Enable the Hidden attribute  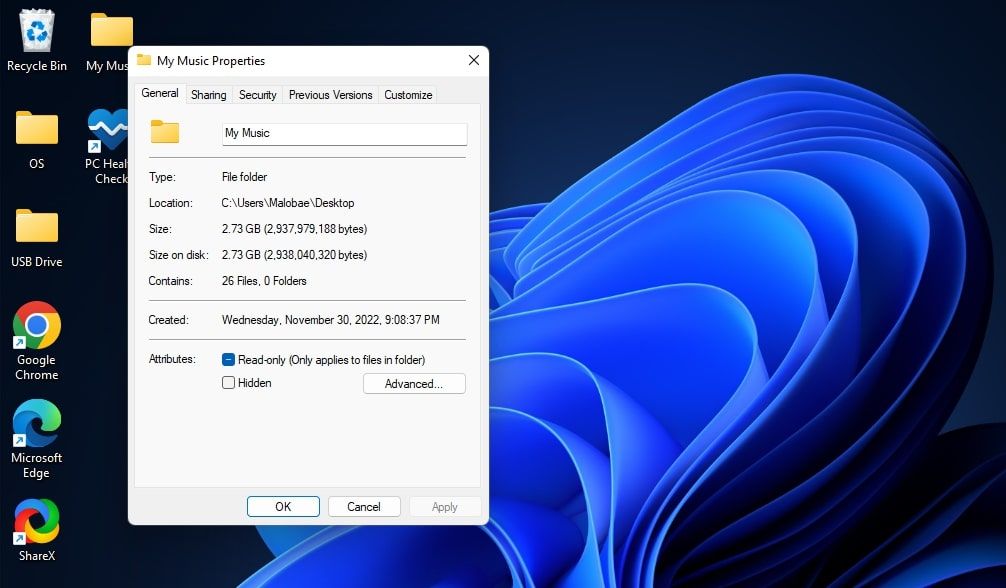click(229, 383)
